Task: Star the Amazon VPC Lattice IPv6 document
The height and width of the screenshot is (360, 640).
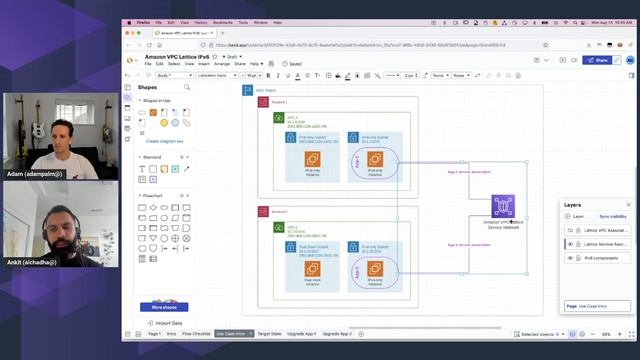Action: click(215, 57)
